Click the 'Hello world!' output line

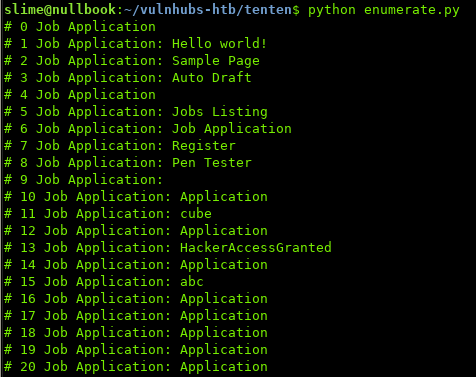[x=136, y=44]
